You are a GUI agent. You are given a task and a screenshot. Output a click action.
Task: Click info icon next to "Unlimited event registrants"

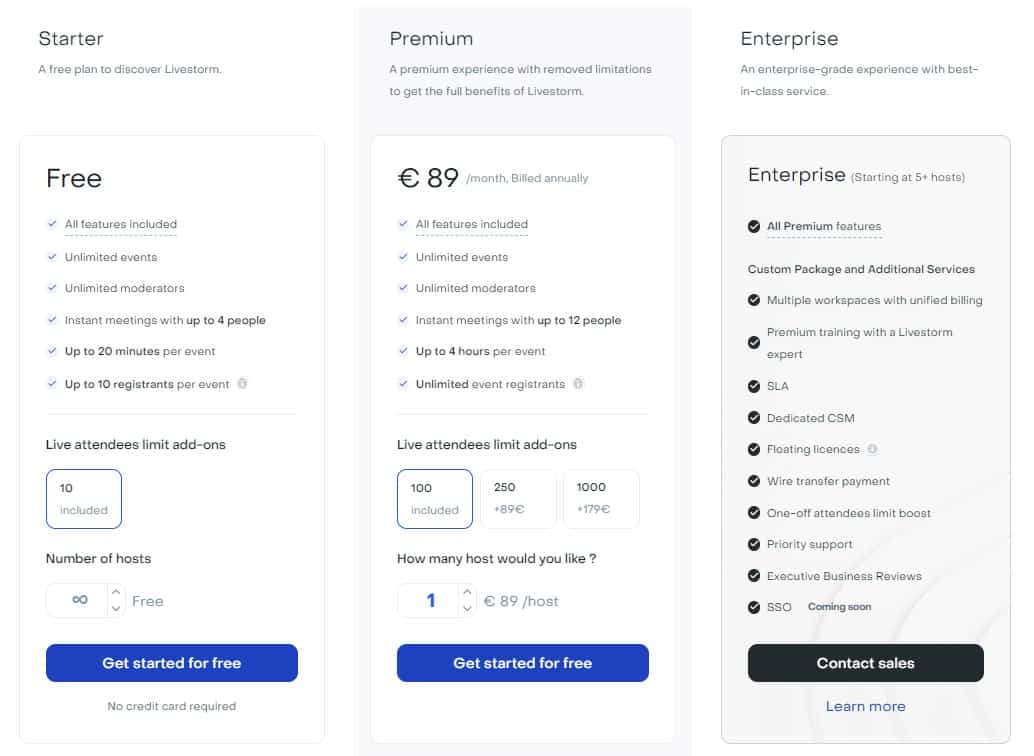[x=578, y=383]
